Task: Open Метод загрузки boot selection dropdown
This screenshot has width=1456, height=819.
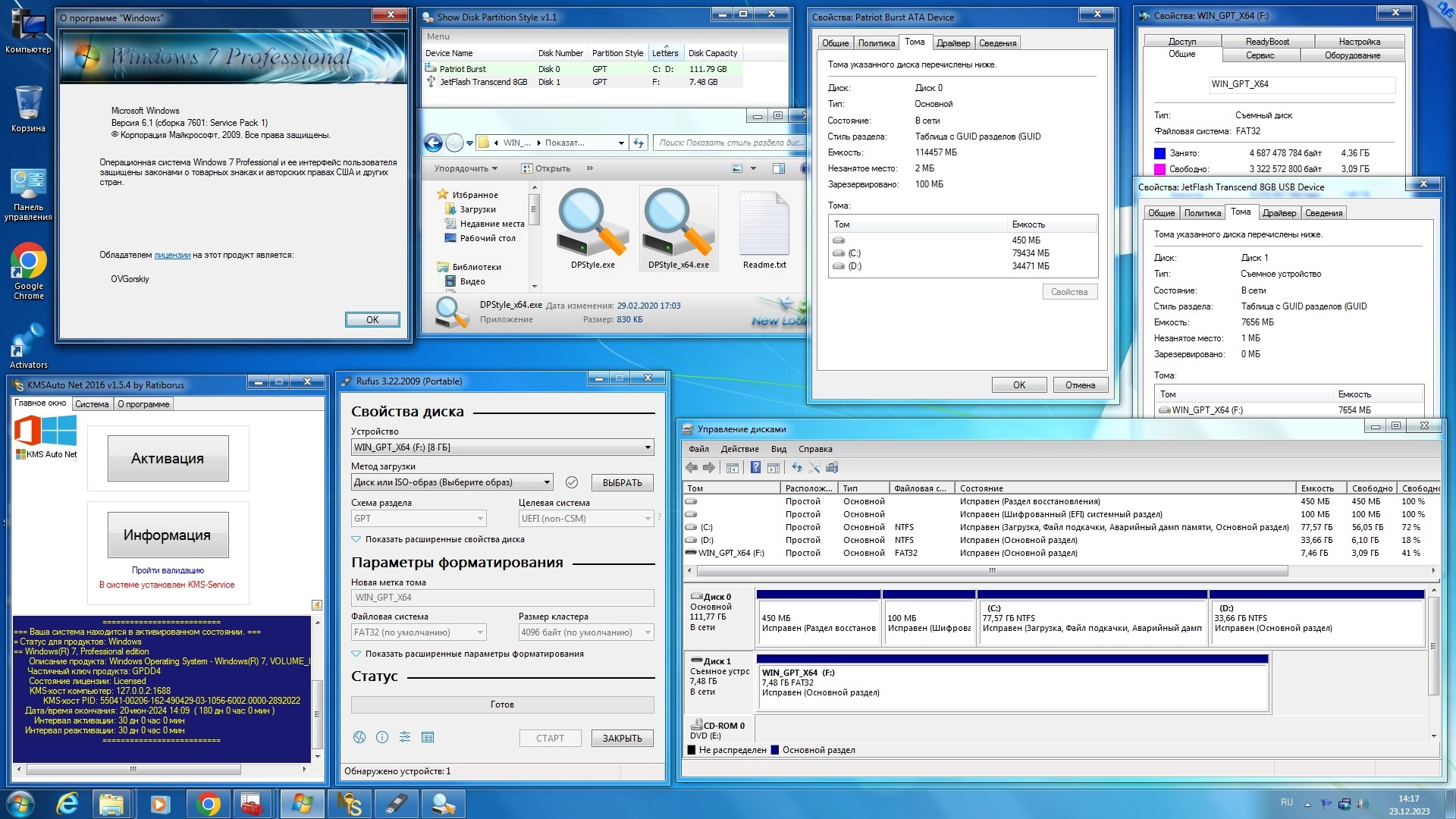Action: (x=452, y=482)
